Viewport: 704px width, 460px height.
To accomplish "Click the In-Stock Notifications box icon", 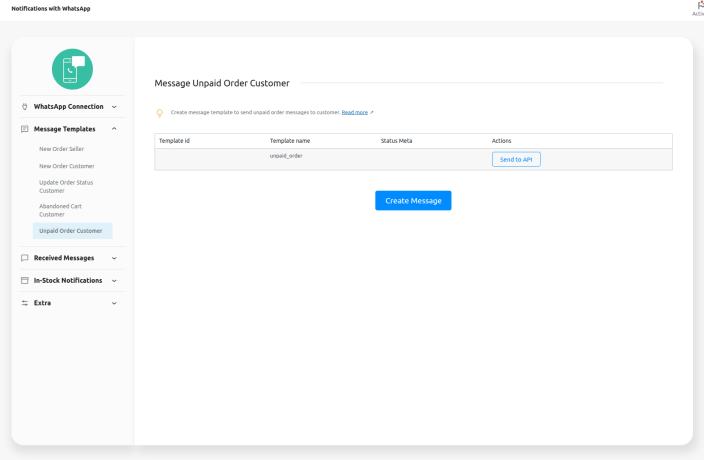I will (x=25, y=281).
